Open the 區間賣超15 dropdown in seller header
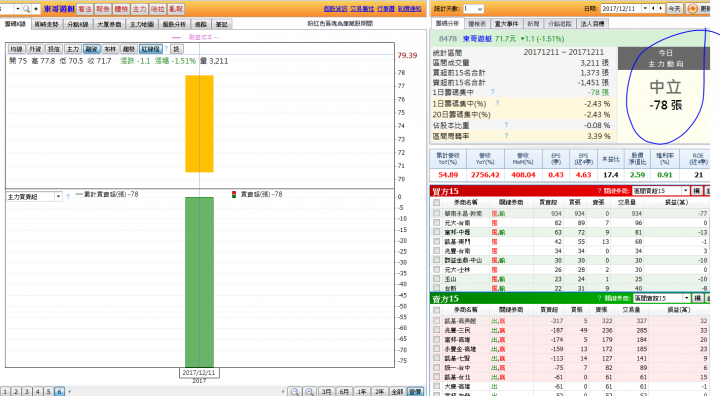Viewport: 720px width, 396px height. [x=686, y=298]
